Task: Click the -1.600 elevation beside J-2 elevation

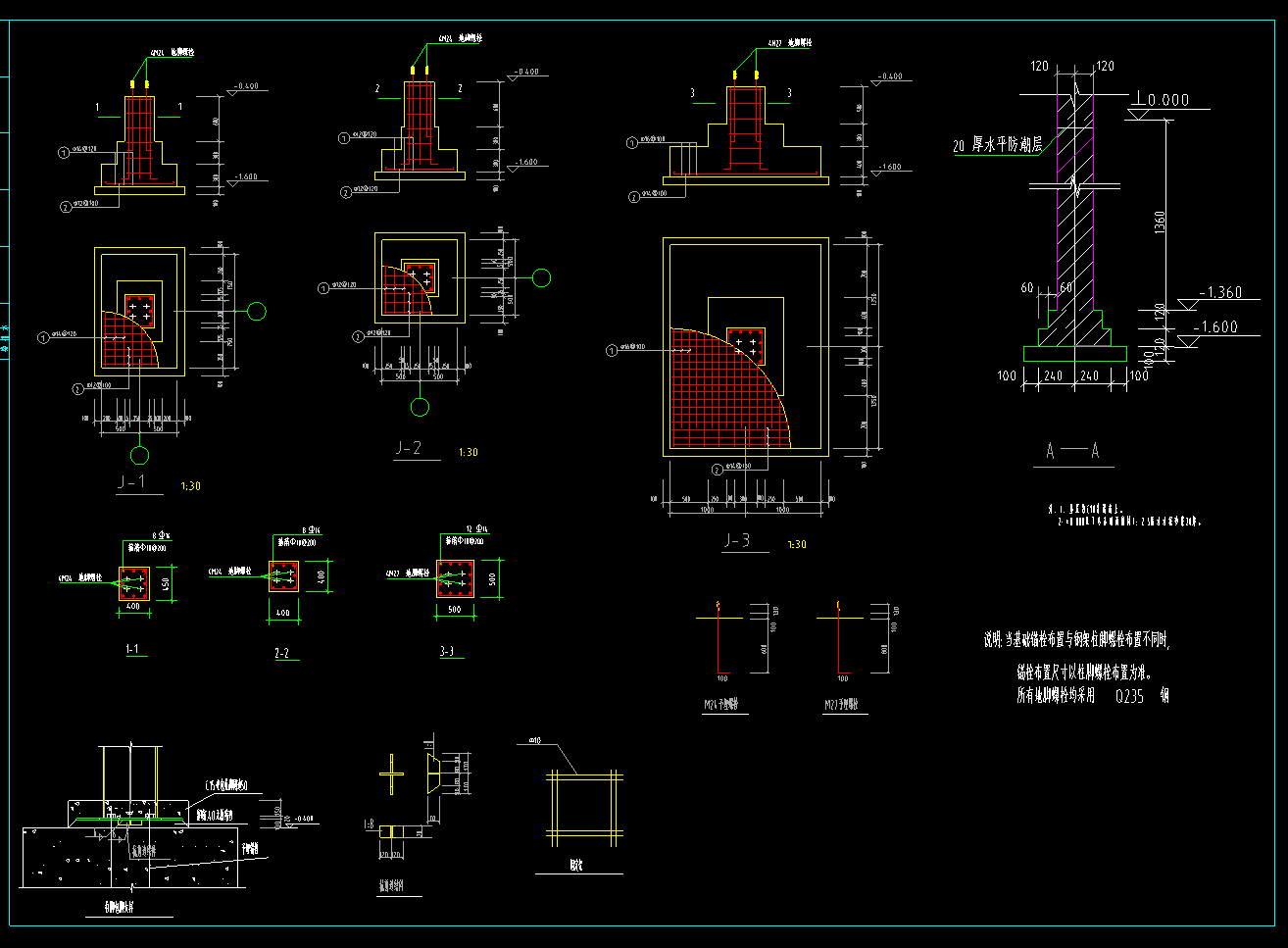Action: [x=525, y=163]
